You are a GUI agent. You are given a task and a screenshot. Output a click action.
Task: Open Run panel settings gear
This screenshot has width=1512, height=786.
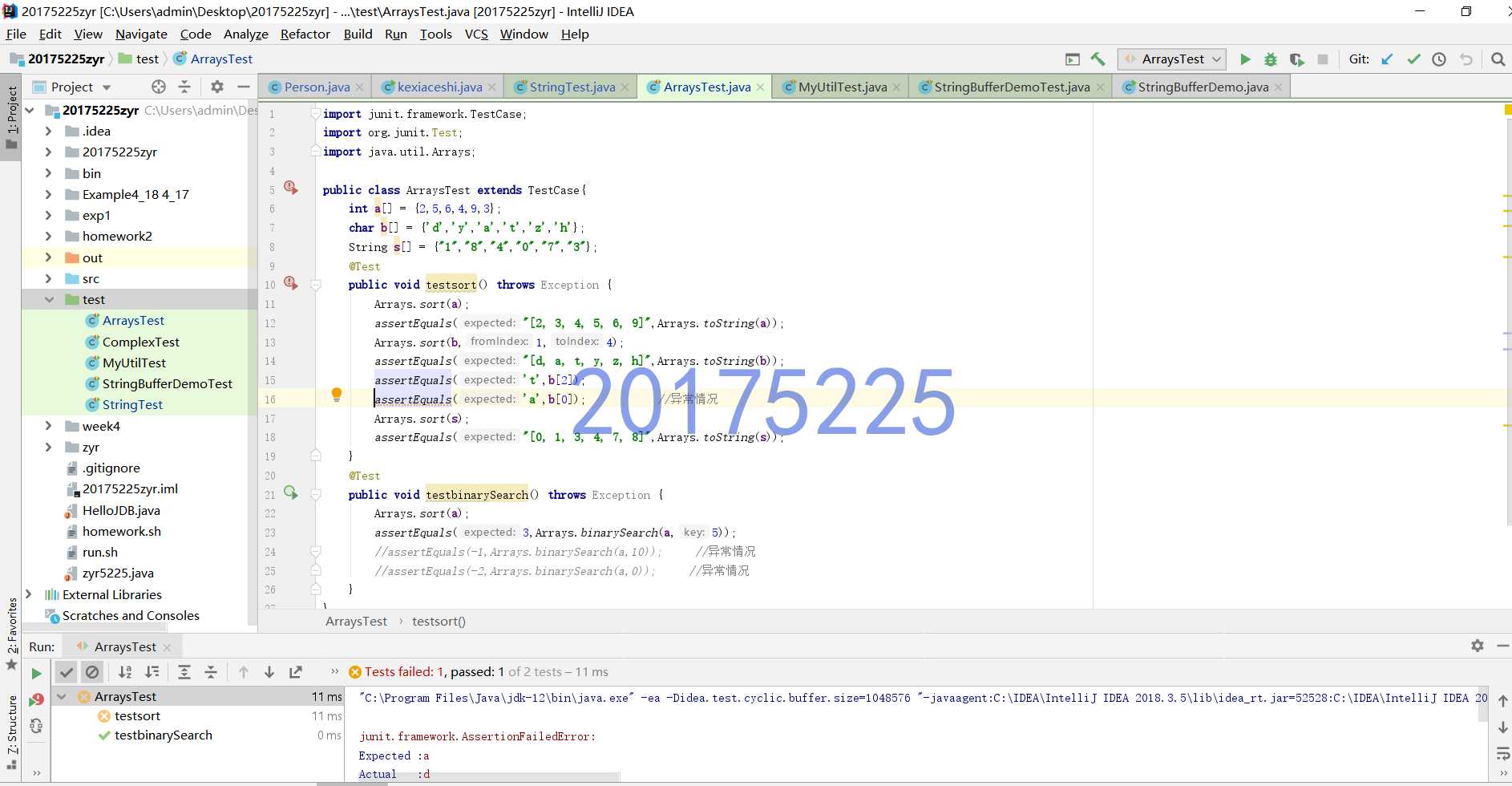(1478, 646)
